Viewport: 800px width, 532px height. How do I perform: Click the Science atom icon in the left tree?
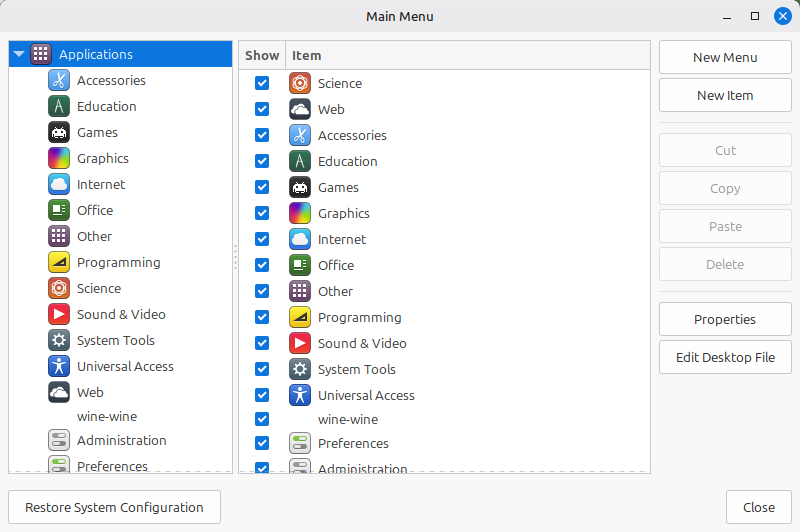[x=59, y=288]
